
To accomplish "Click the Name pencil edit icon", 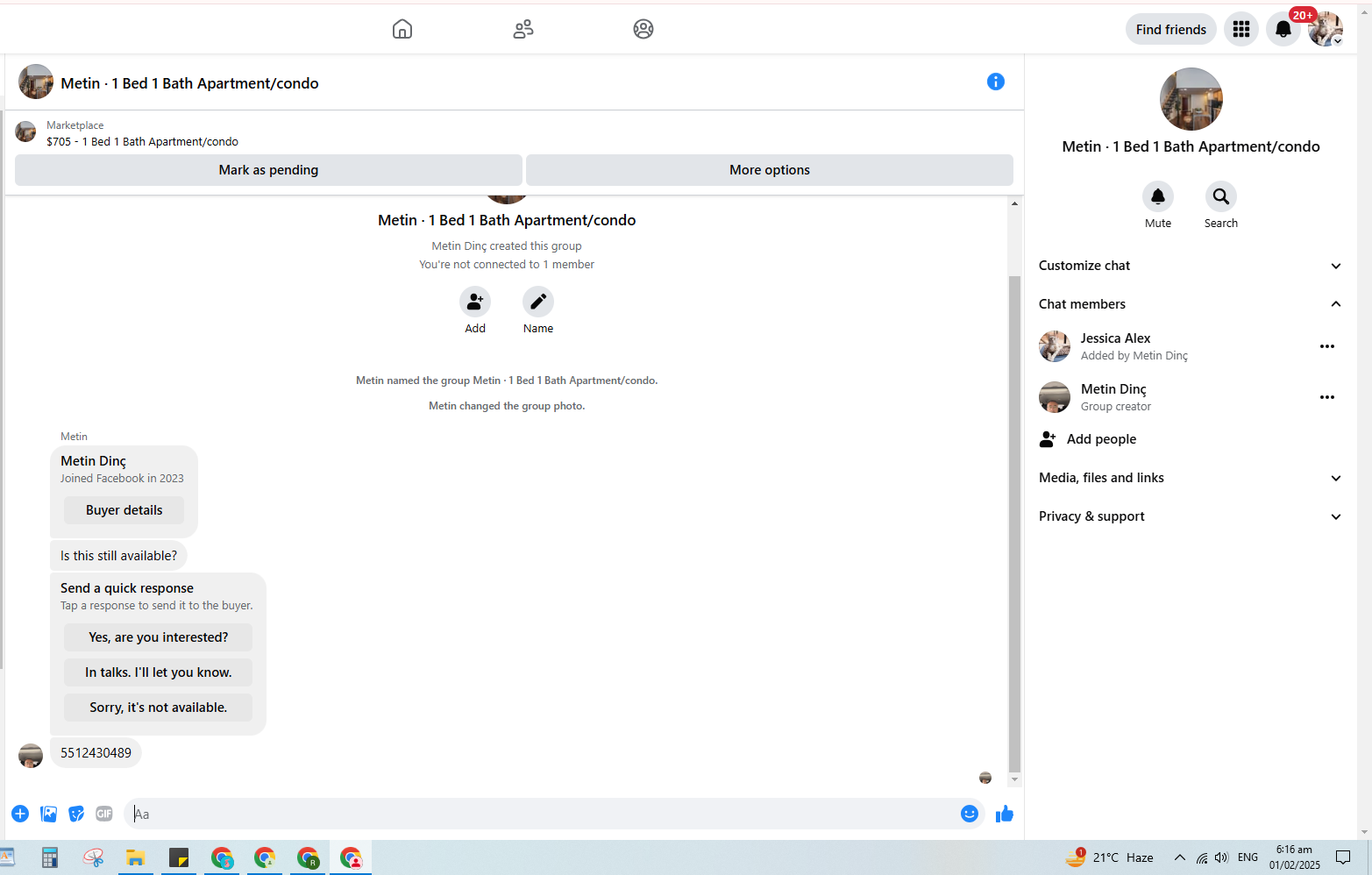I will coord(538,302).
